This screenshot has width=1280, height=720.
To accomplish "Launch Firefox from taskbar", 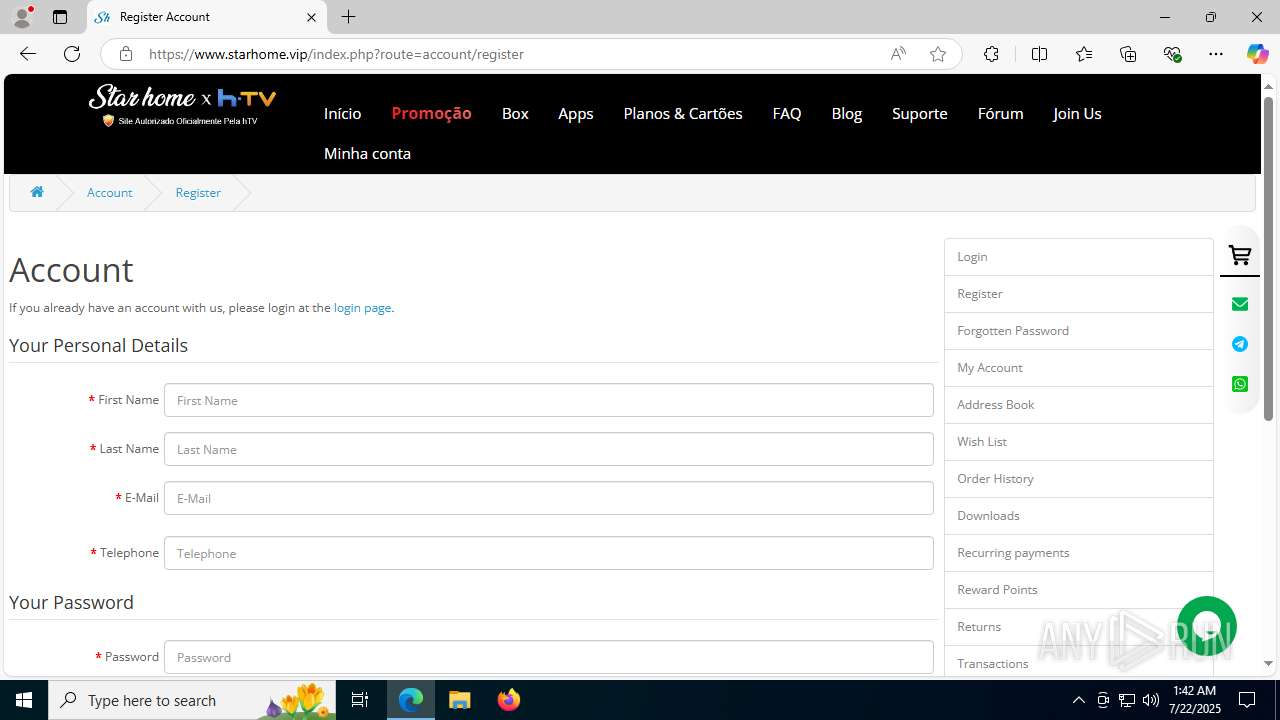I will click(508, 700).
